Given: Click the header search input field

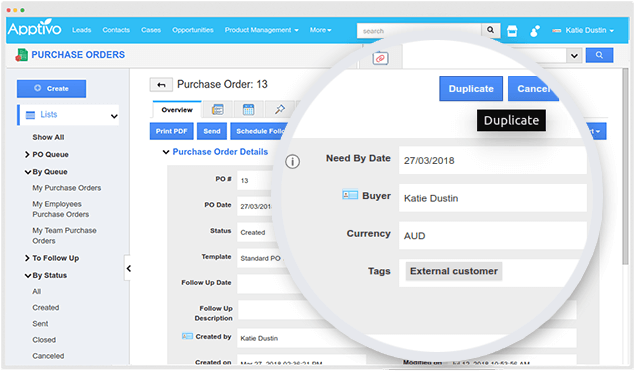Looking at the screenshot, I should pyautogui.click(x=419, y=30).
